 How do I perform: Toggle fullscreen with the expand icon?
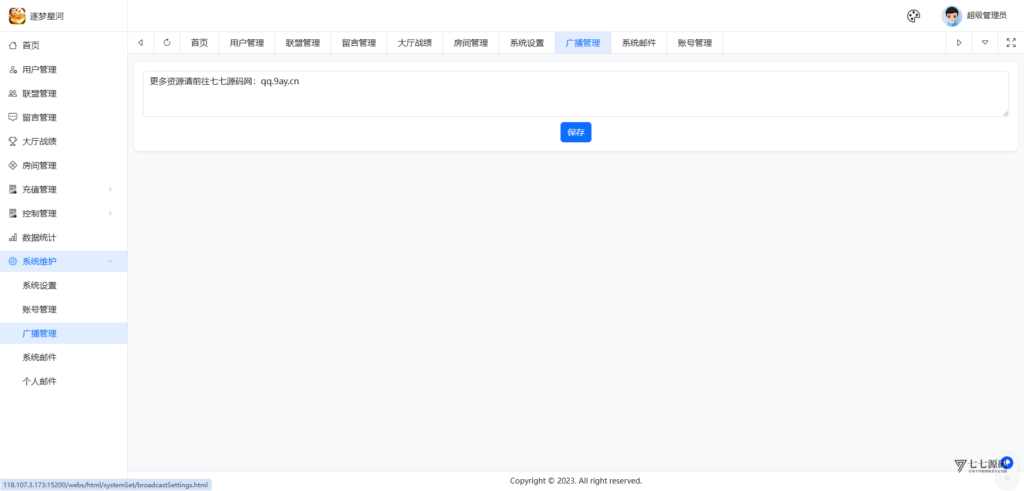pos(1011,42)
